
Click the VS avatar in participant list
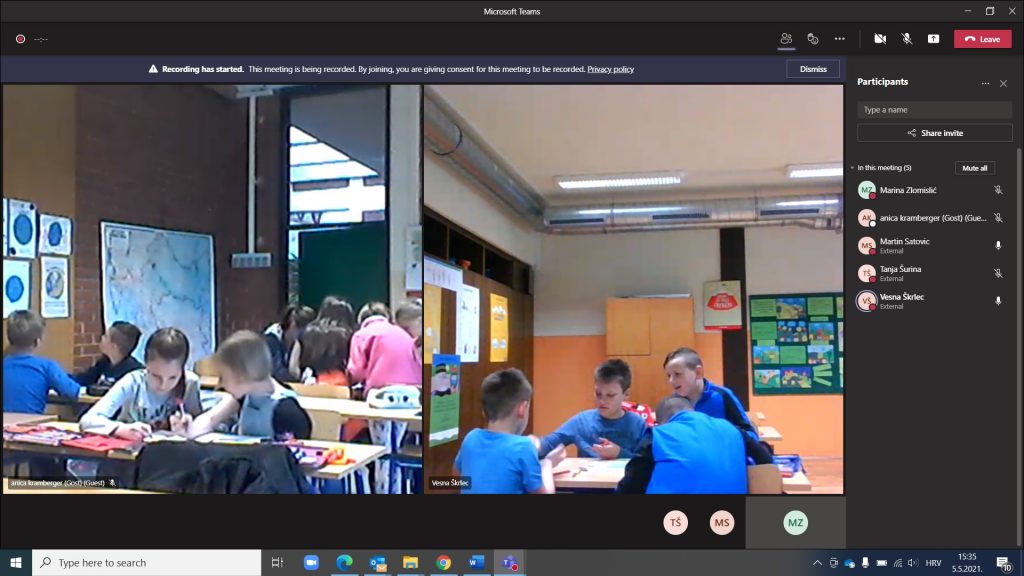(x=867, y=301)
